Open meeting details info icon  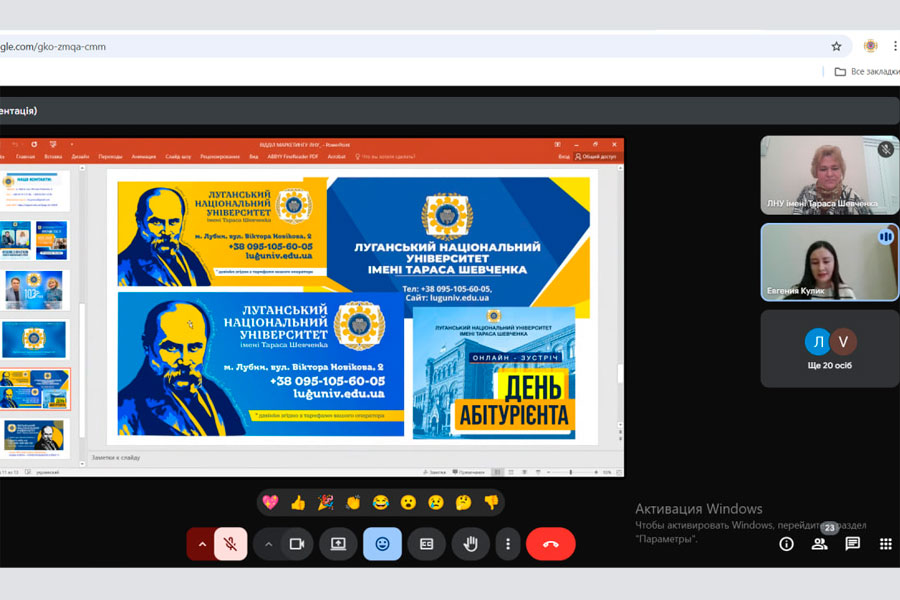[x=786, y=544]
